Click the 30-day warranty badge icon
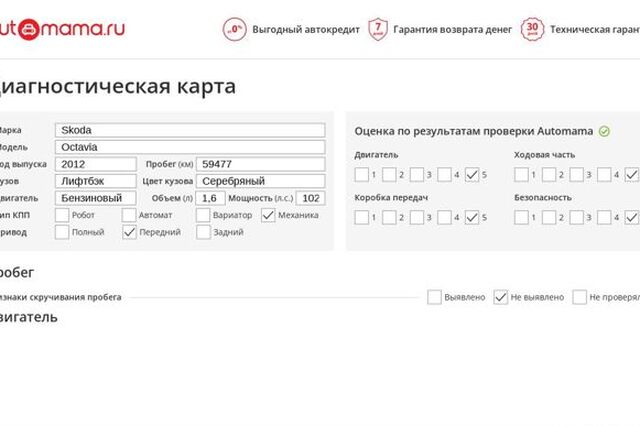The width and height of the screenshot is (640, 426). 532,29
